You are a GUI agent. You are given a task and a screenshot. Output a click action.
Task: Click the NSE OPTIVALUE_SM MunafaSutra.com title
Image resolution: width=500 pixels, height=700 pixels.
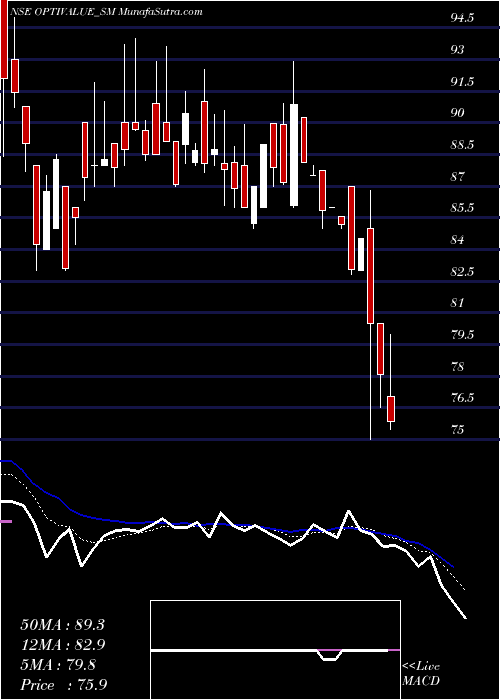(105, 12)
